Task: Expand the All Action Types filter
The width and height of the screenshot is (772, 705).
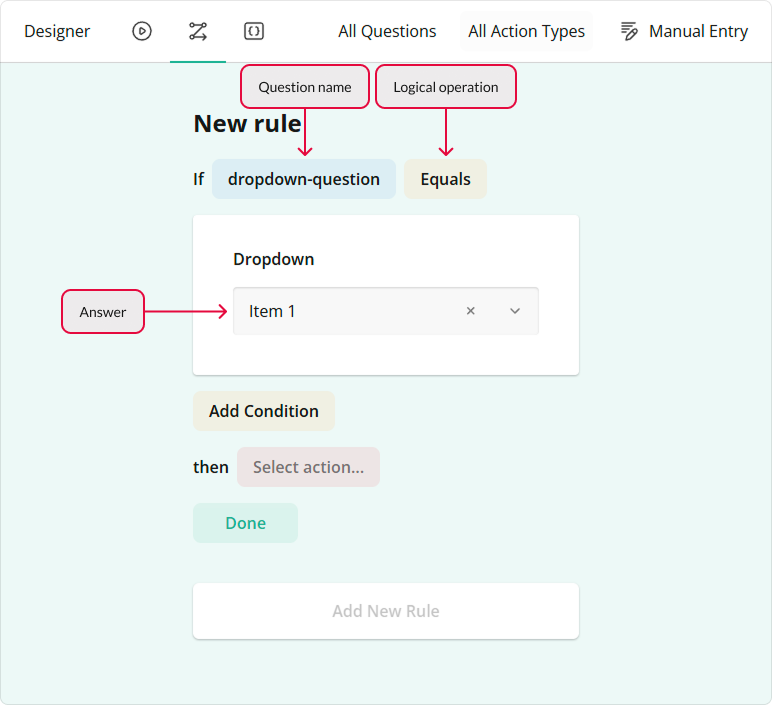Action: [x=526, y=31]
